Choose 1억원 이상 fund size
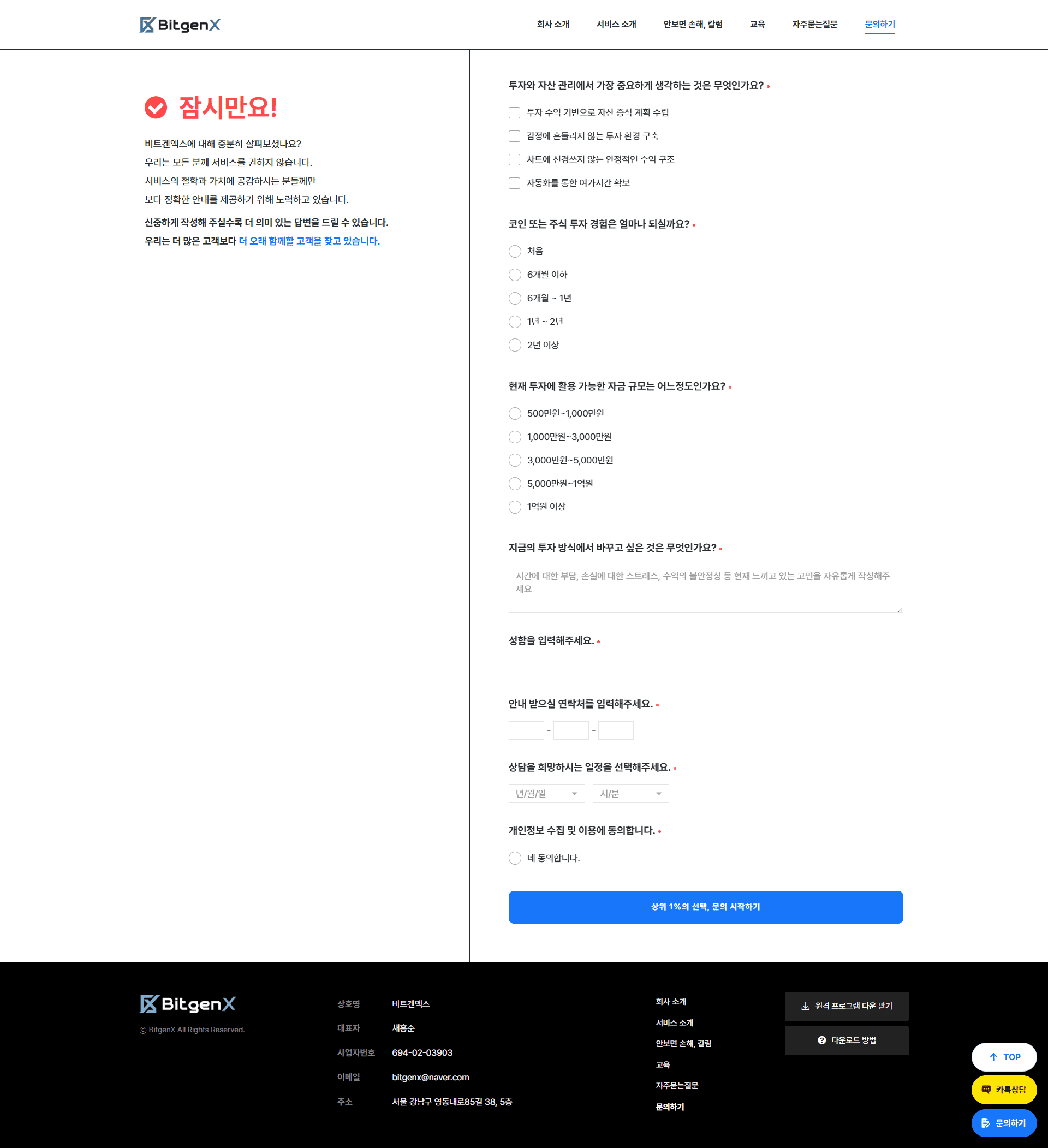This screenshot has width=1048, height=1148. (x=515, y=507)
